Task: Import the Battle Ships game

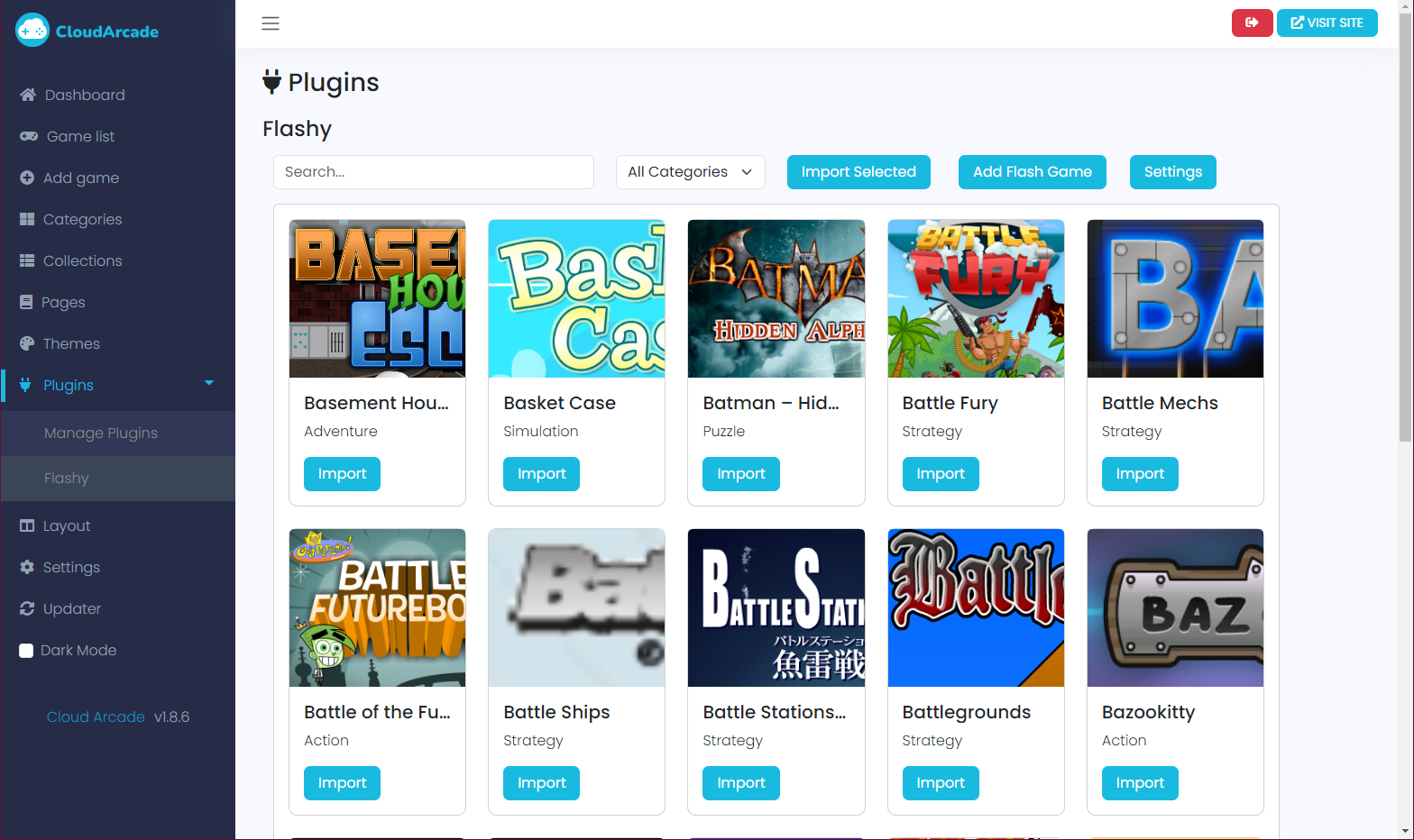Action: 541,783
